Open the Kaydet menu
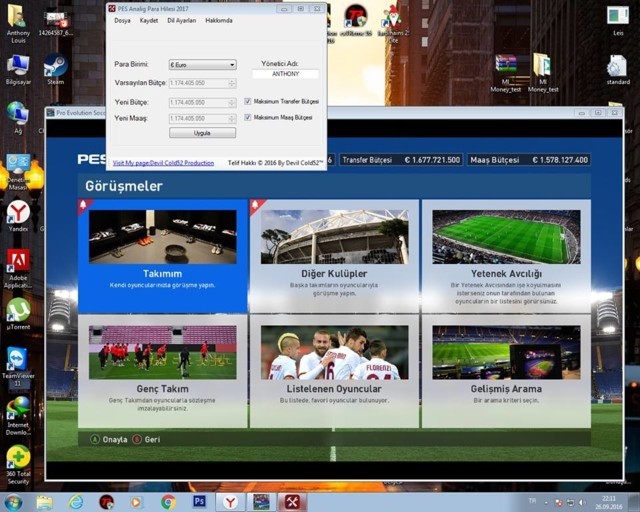 click(x=149, y=20)
